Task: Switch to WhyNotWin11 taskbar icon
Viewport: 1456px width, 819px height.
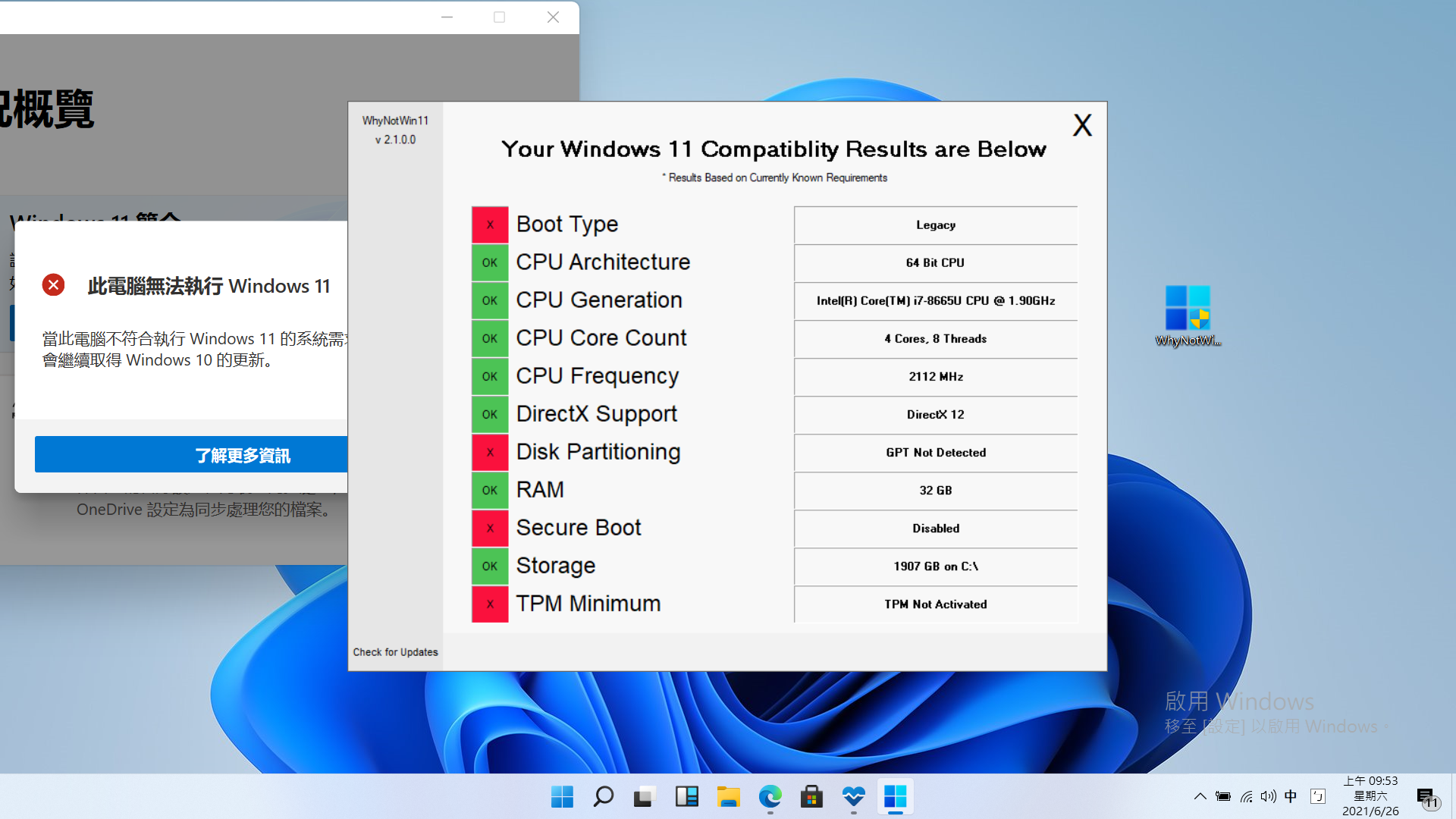Action: [895, 797]
